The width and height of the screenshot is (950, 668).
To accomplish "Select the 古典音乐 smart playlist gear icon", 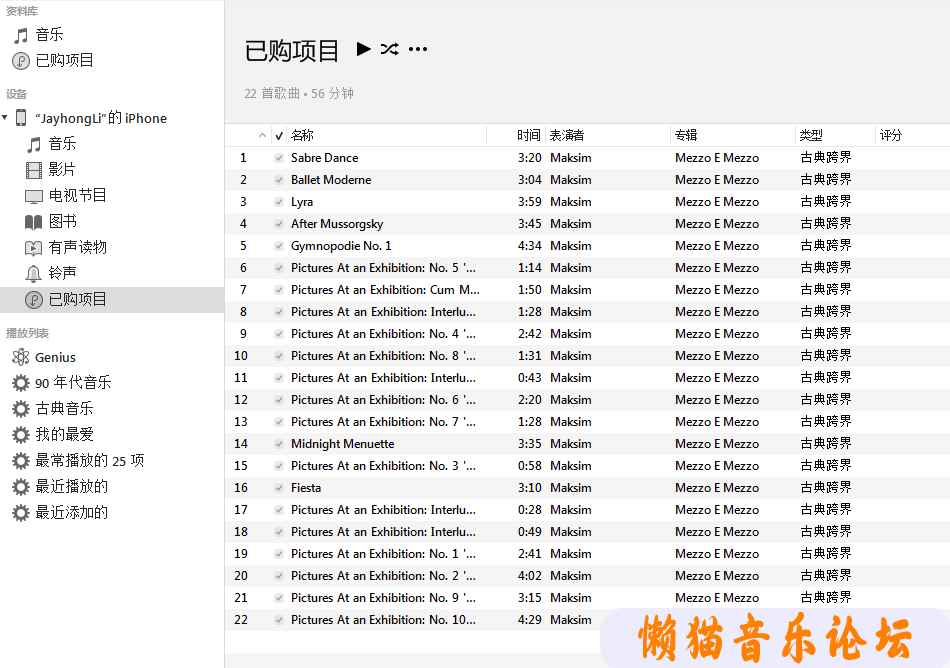I will coord(21,409).
